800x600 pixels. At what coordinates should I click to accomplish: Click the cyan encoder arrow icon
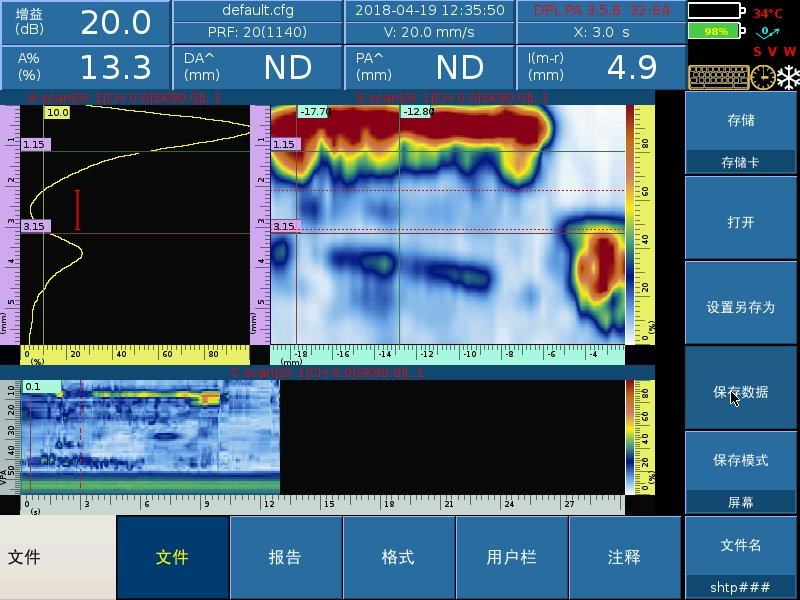(768, 32)
